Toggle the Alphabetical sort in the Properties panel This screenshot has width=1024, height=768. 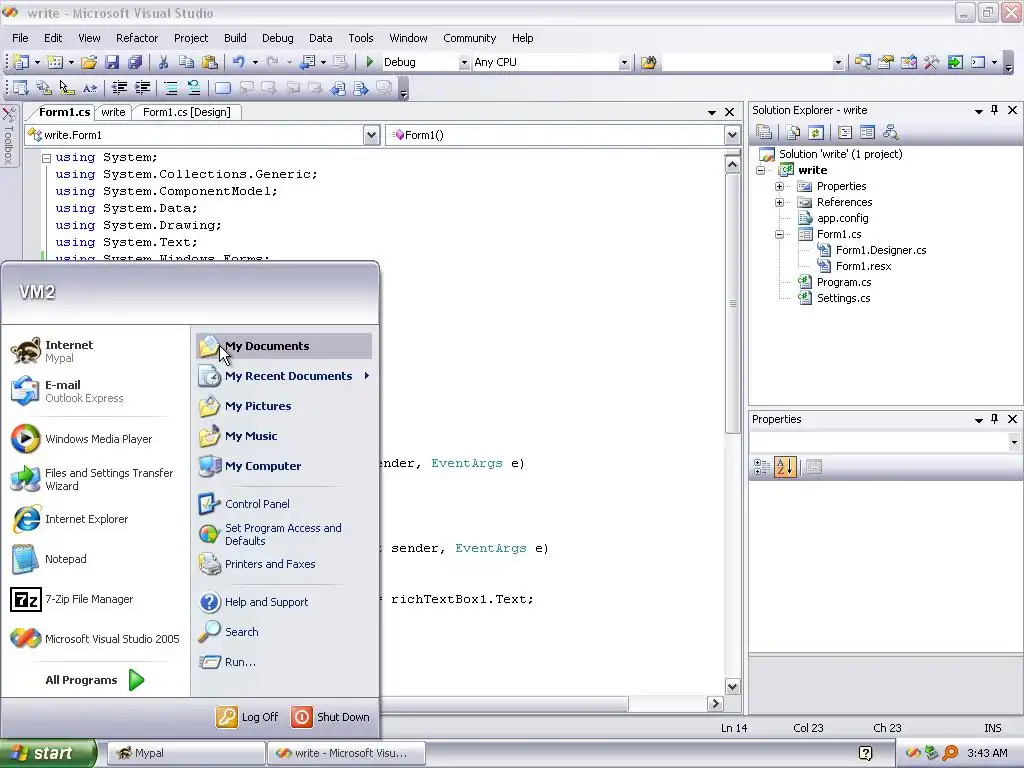tap(785, 467)
